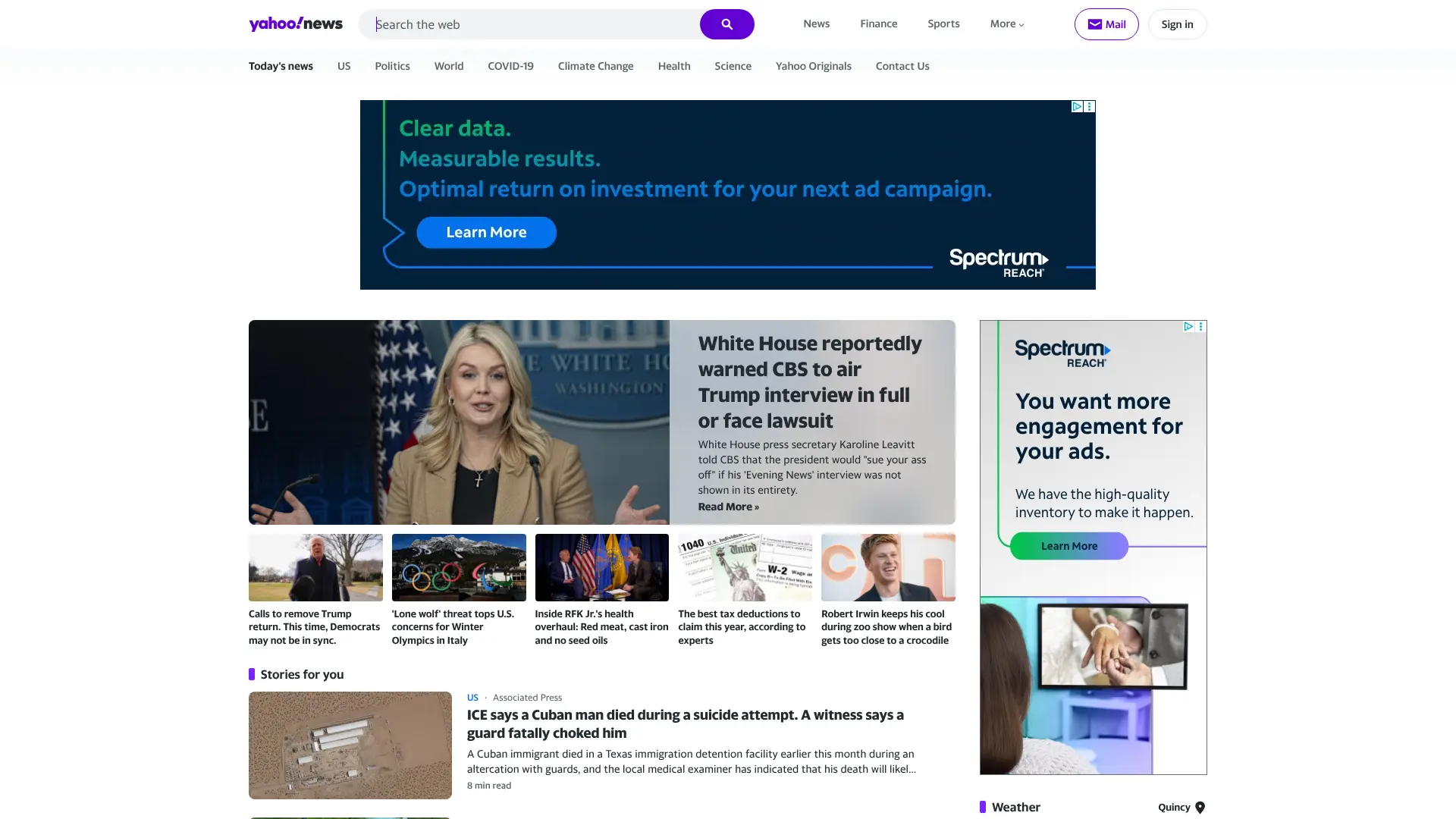The height and width of the screenshot is (819, 1456).
Task: Open the ICE Cuban man death headline
Action: point(686,724)
